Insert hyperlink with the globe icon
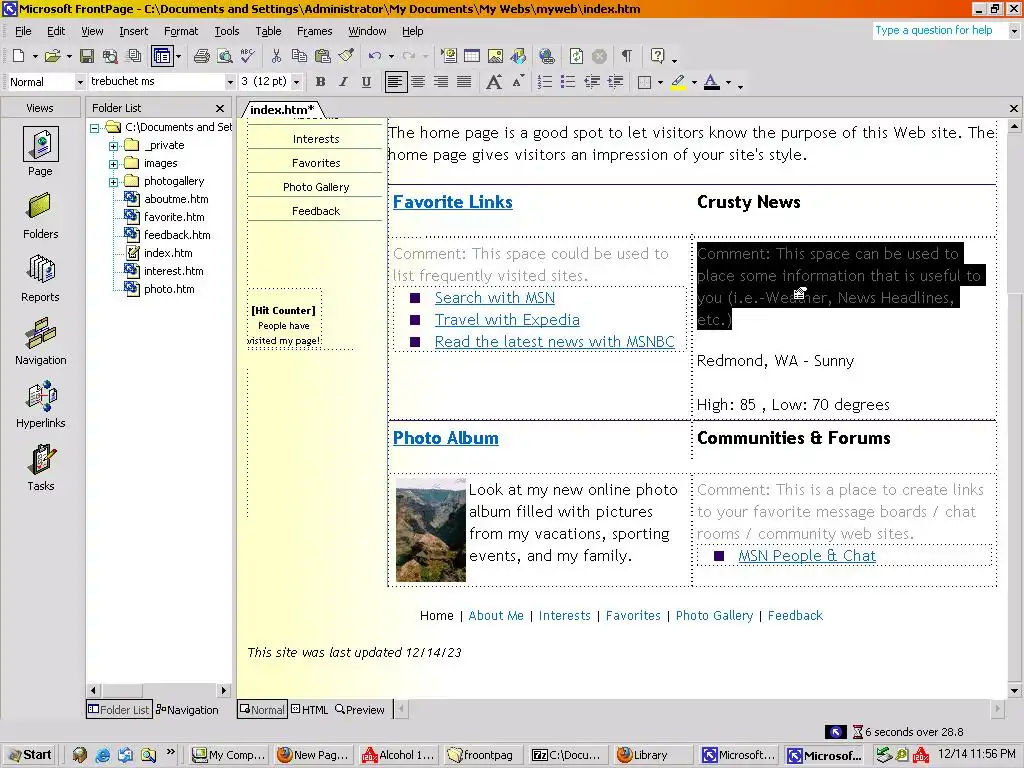 547,56
